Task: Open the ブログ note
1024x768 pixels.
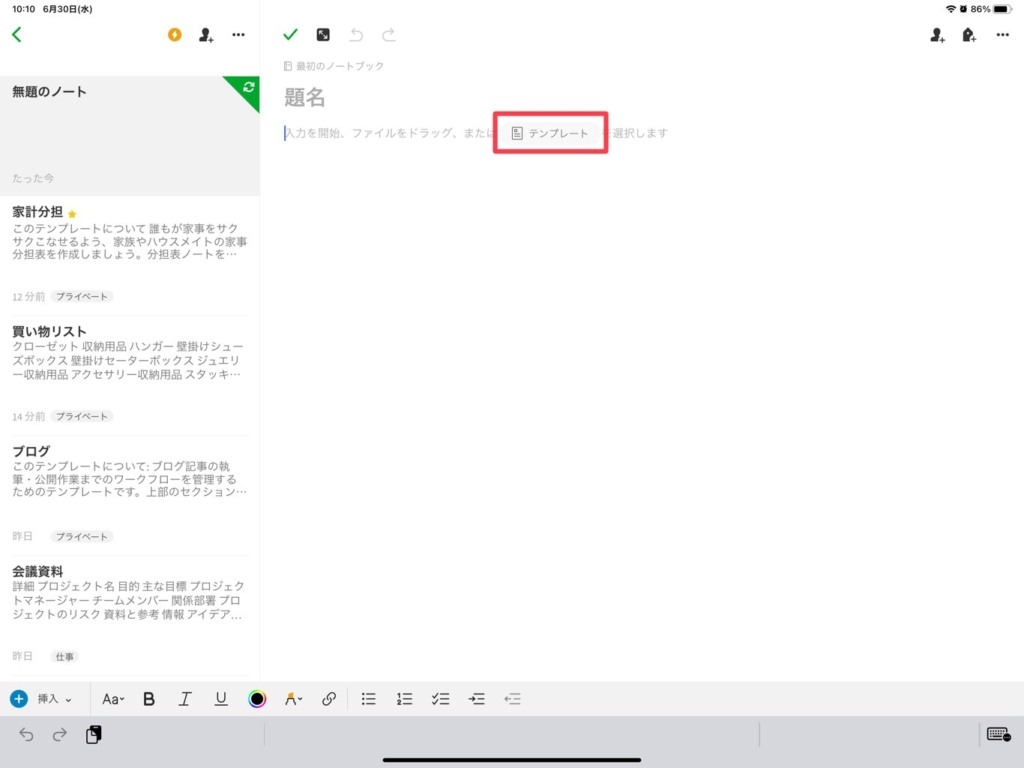Action: click(129, 496)
